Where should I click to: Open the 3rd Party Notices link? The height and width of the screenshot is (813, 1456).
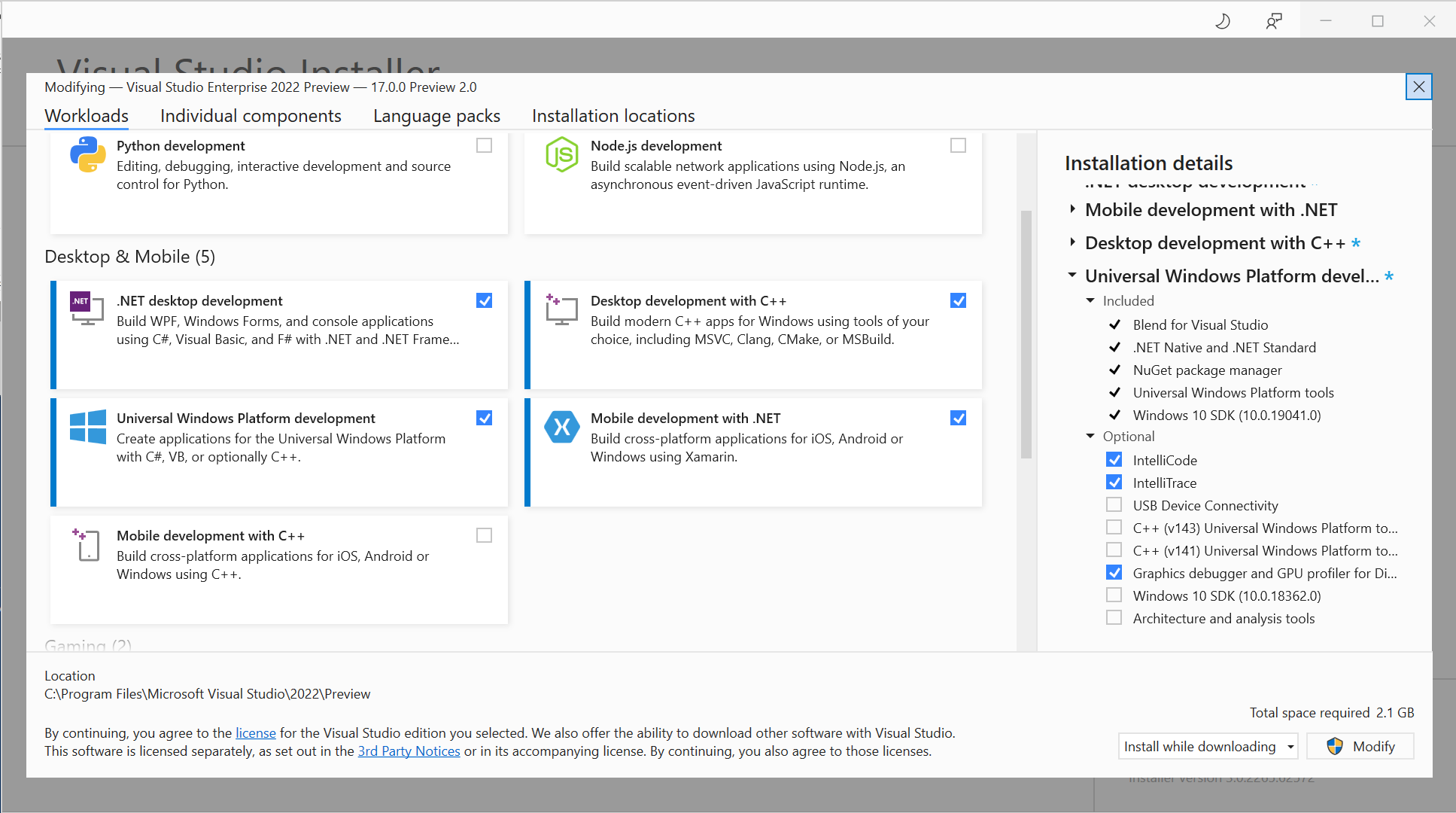[409, 751]
